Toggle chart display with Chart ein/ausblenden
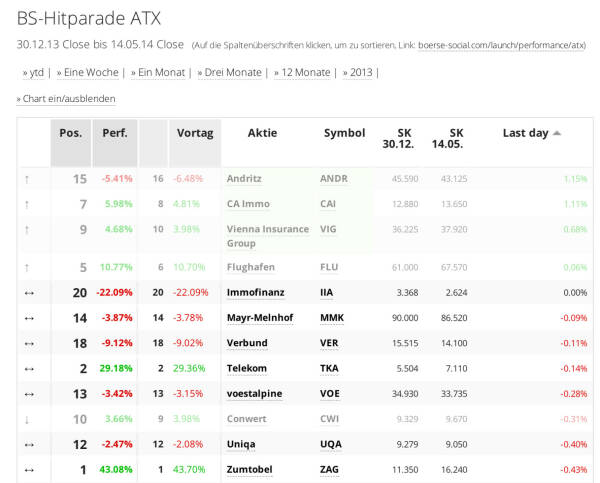 pyautogui.click(x=66, y=99)
